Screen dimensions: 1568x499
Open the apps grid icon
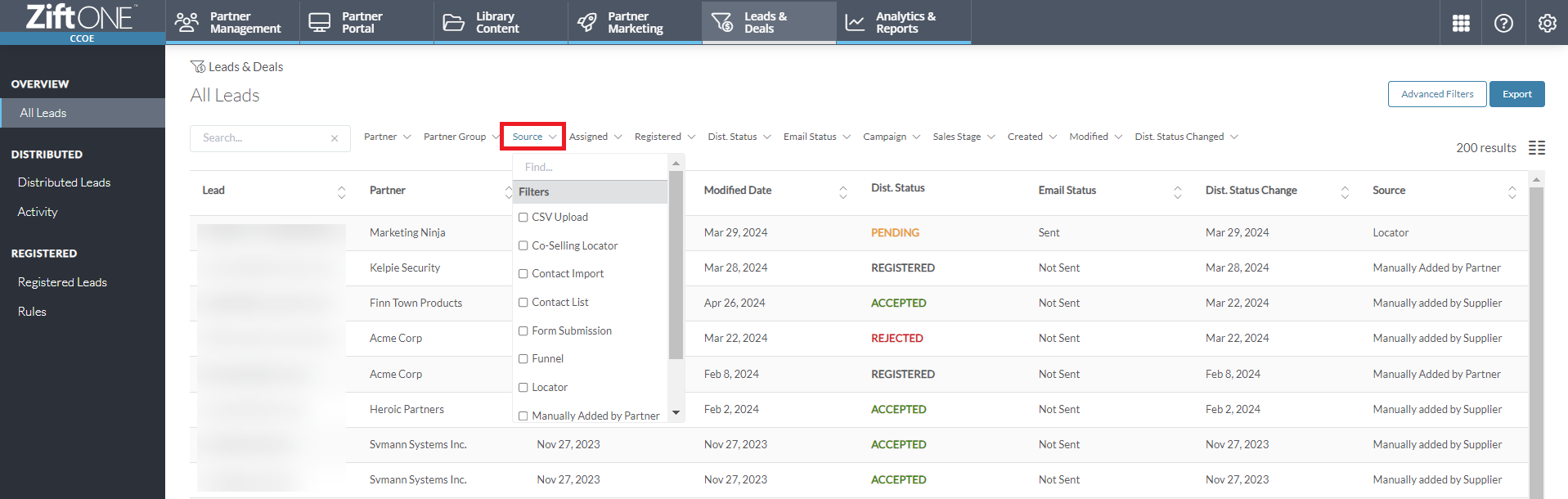pos(1461,23)
